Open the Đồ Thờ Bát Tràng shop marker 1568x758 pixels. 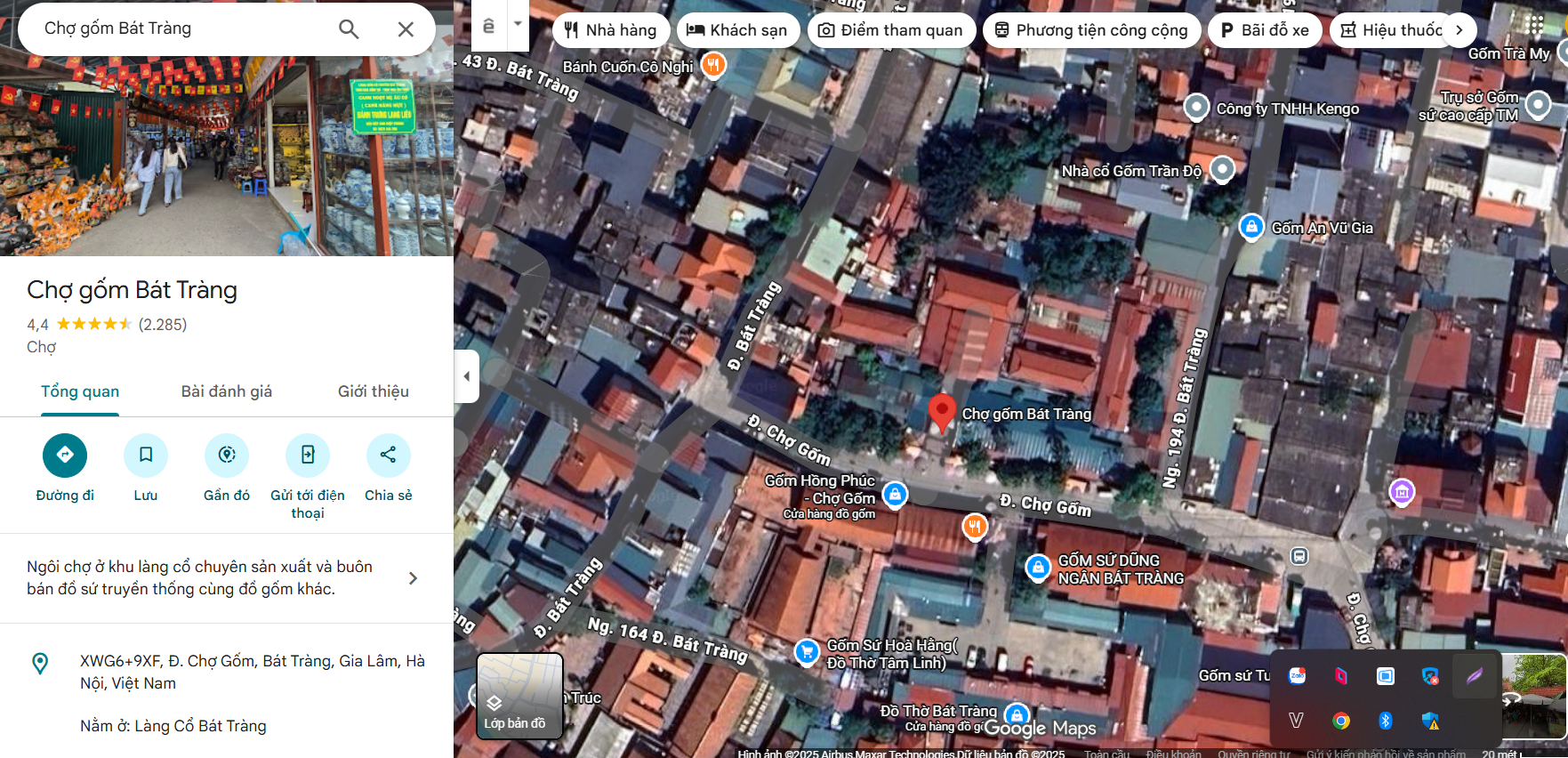[x=1017, y=715]
